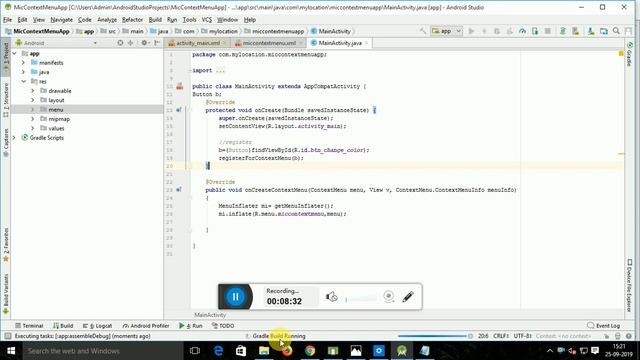Expand the java folder arrow
Viewport: 640px width, 360px height.
click(23, 72)
